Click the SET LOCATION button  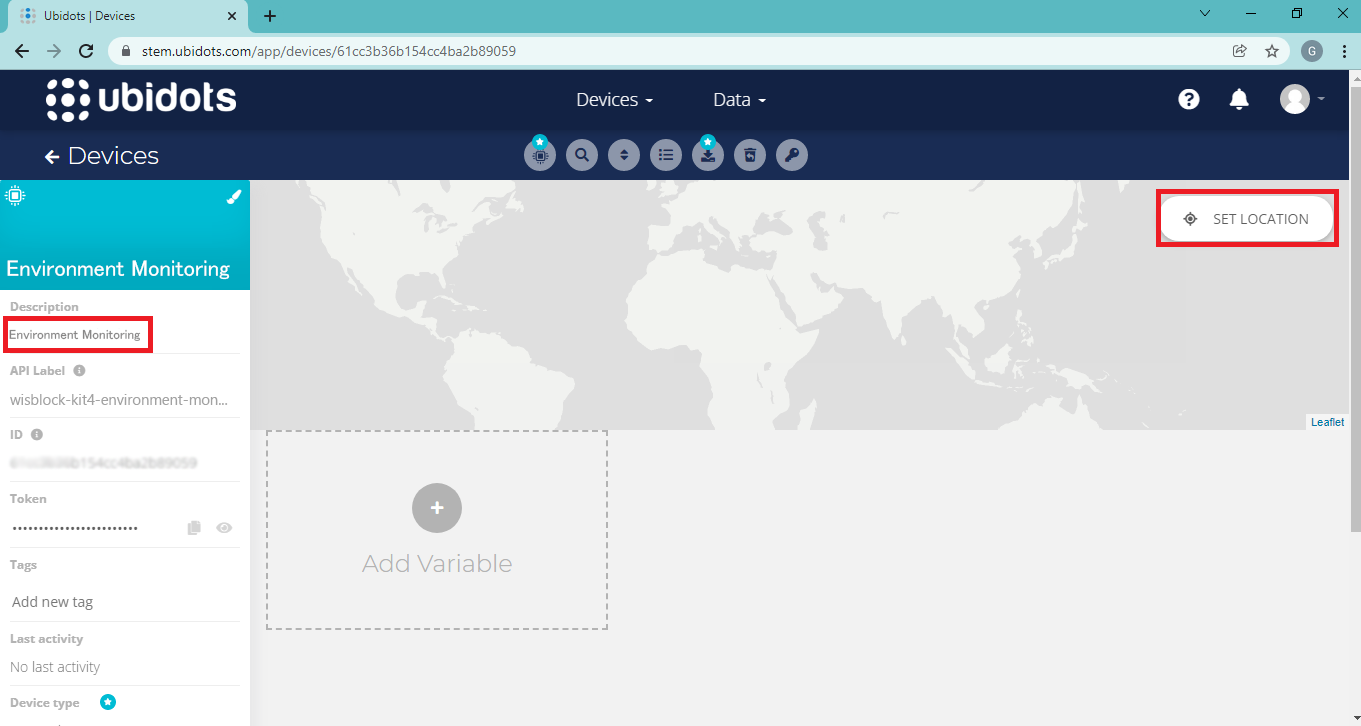click(1247, 219)
